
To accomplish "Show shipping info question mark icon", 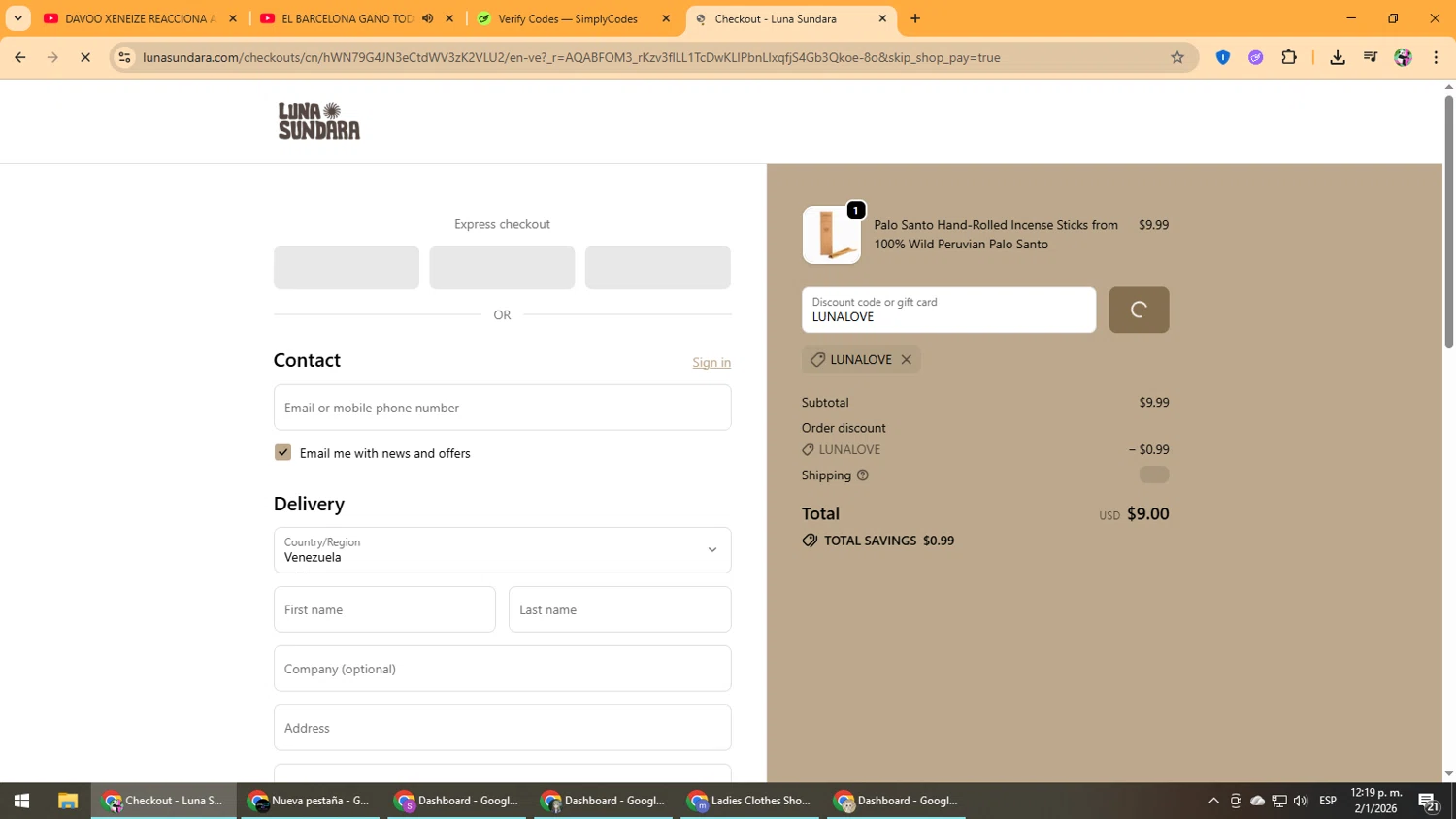I will tap(863, 475).
